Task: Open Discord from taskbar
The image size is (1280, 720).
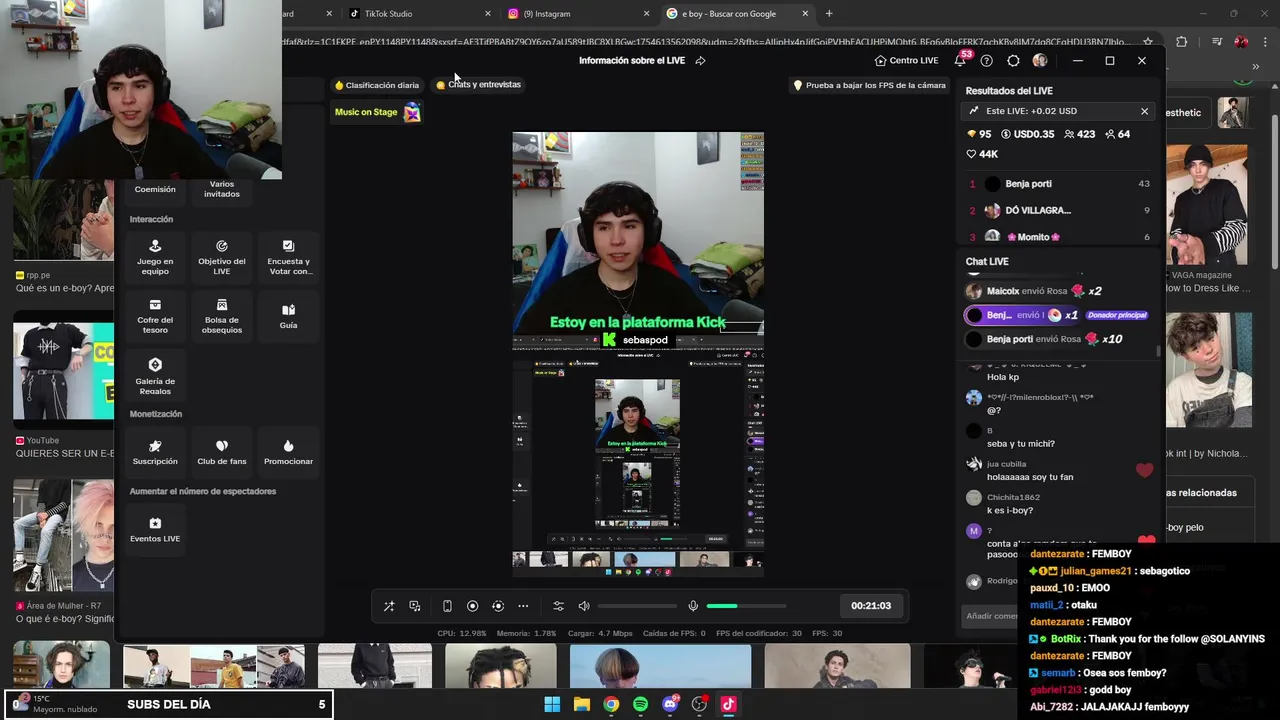Action: pos(670,704)
